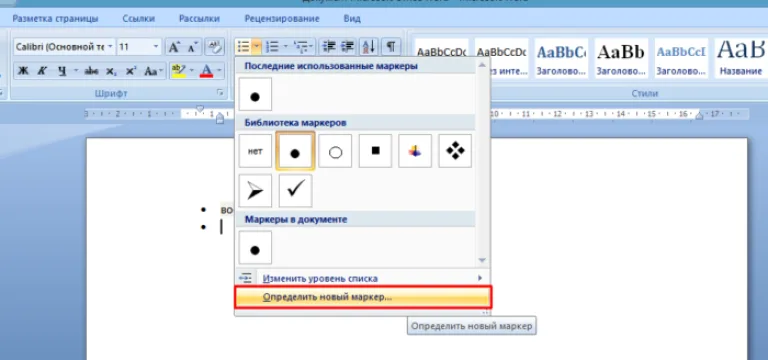Open the multilevel list button

click(302, 47)
